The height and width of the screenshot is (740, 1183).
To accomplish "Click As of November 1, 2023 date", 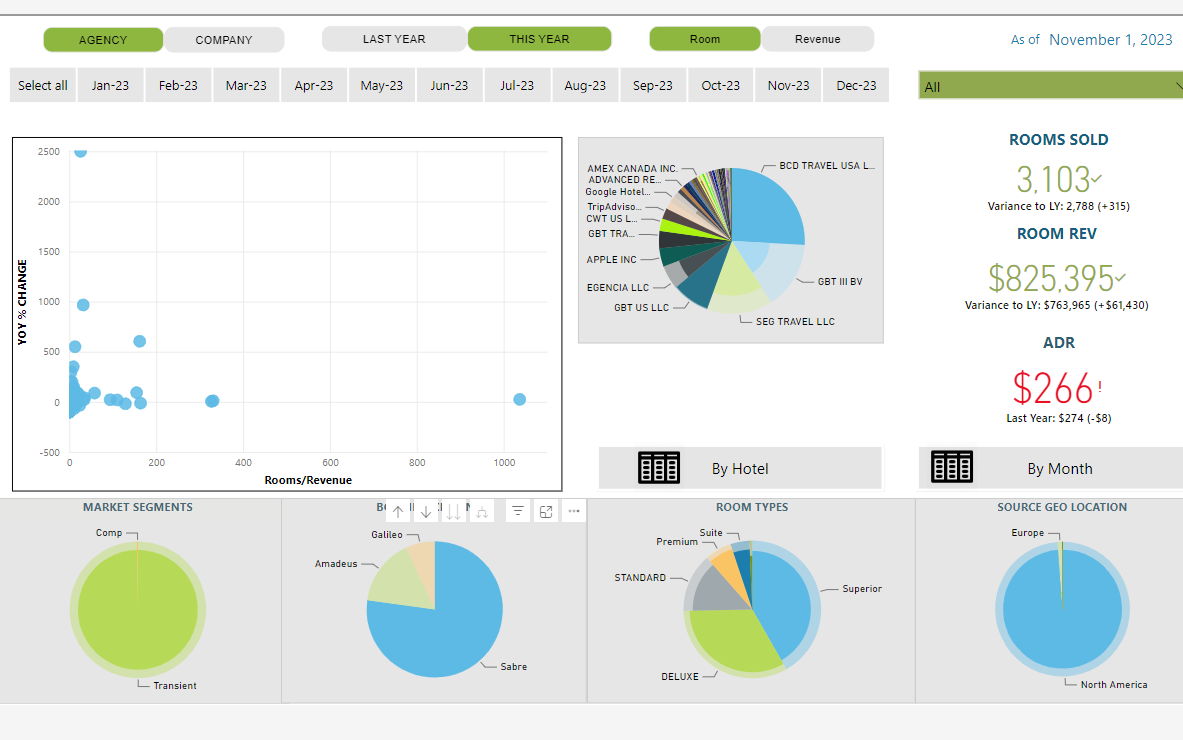I will tap(1092, 39).
